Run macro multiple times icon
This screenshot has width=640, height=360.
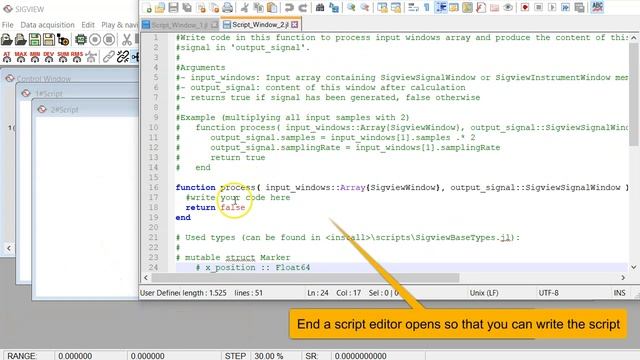coord(565,7)
